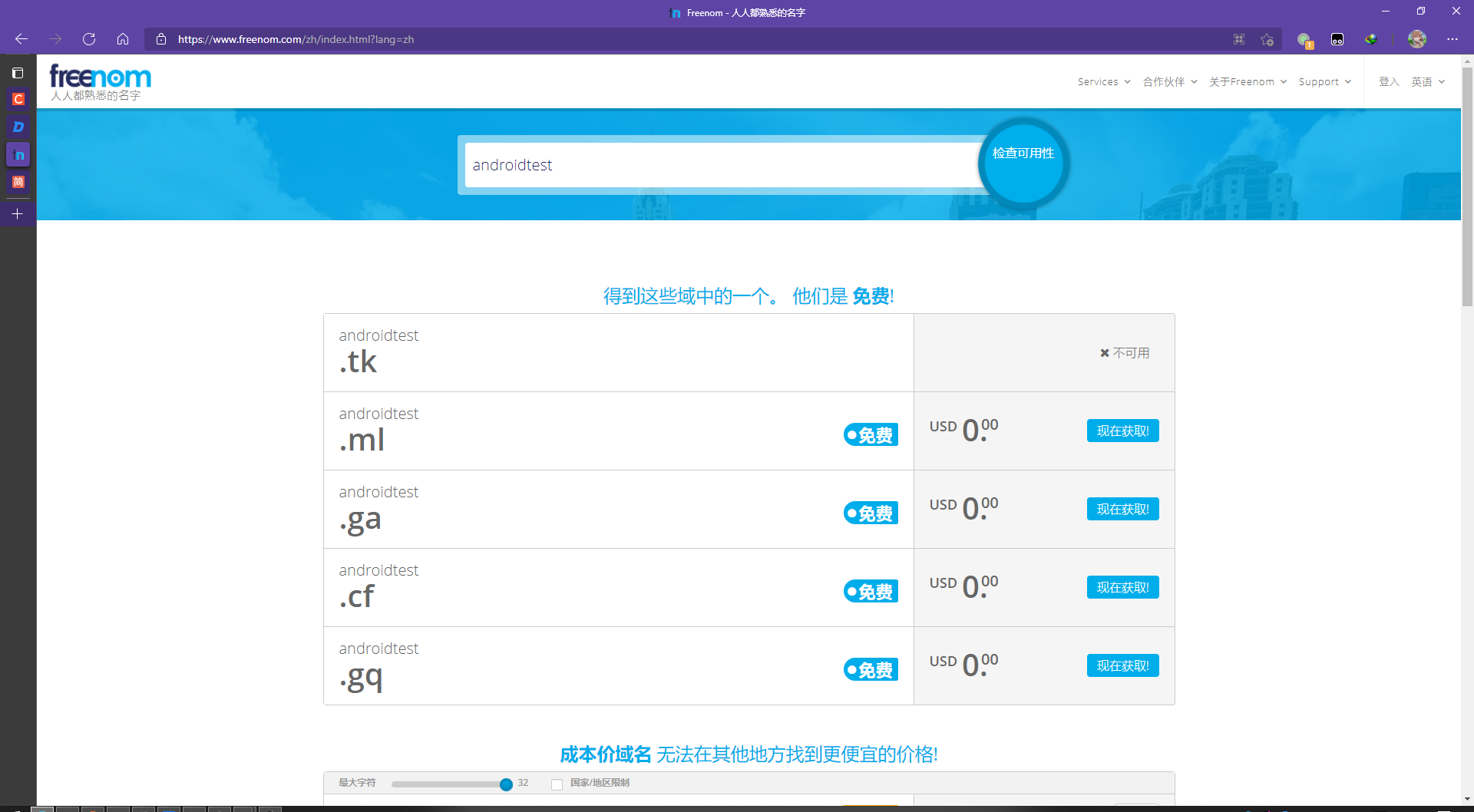The image size is (1474, 812).
Task: Click the 最大字符 slider handle
Action: 506,784
